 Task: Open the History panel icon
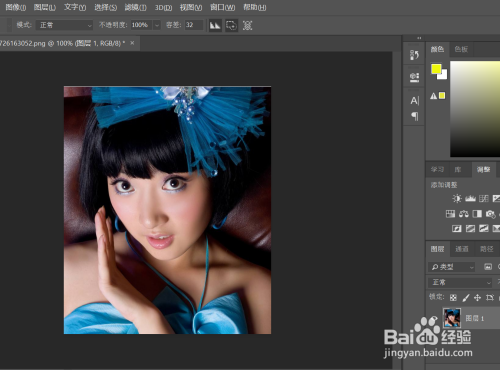tap(414, 55)
